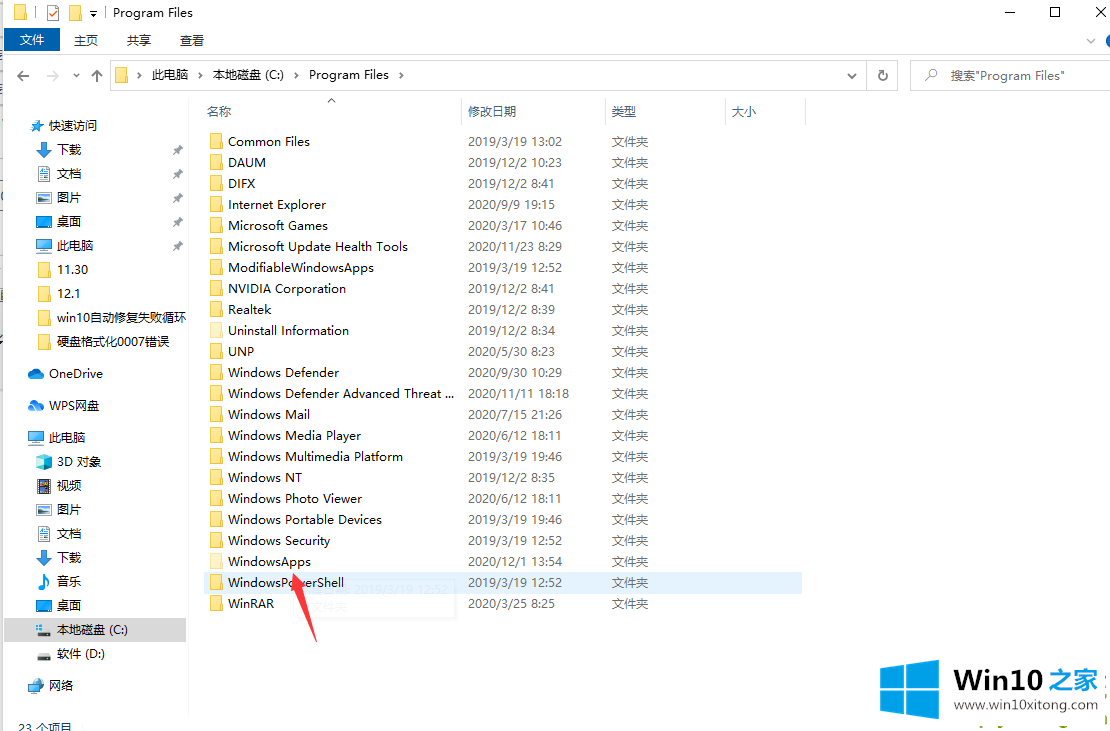The height and width of the screenshot is (731, 1110).
Task: Select the Windows Defender folder
Action: tap(283, 373)
